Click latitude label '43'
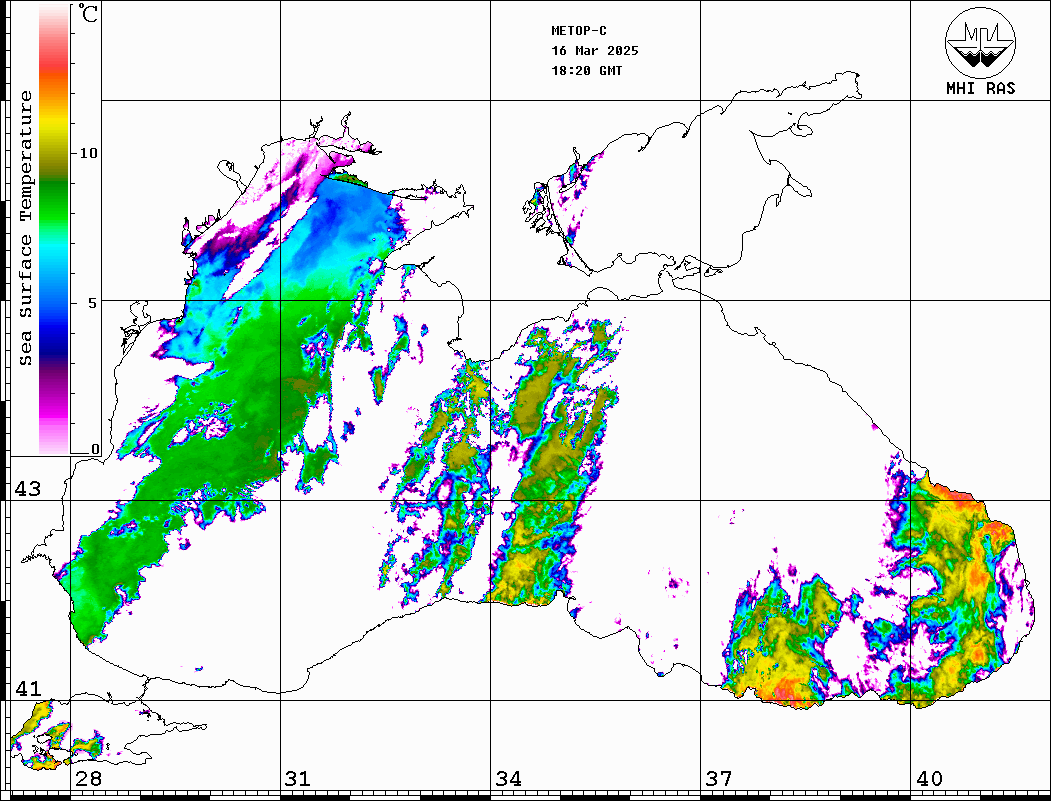This screenshot has height=801, width=1051. click(x=28, y=489)
